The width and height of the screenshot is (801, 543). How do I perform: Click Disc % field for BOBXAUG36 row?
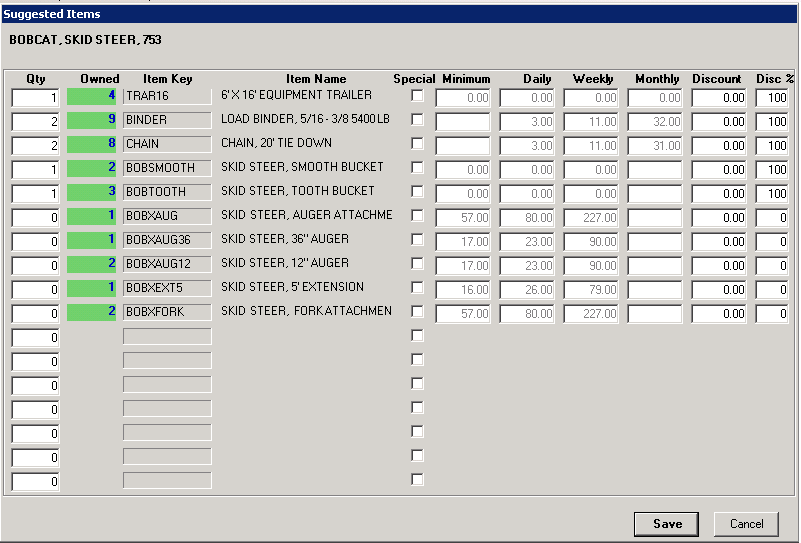[x=772, y=242]
